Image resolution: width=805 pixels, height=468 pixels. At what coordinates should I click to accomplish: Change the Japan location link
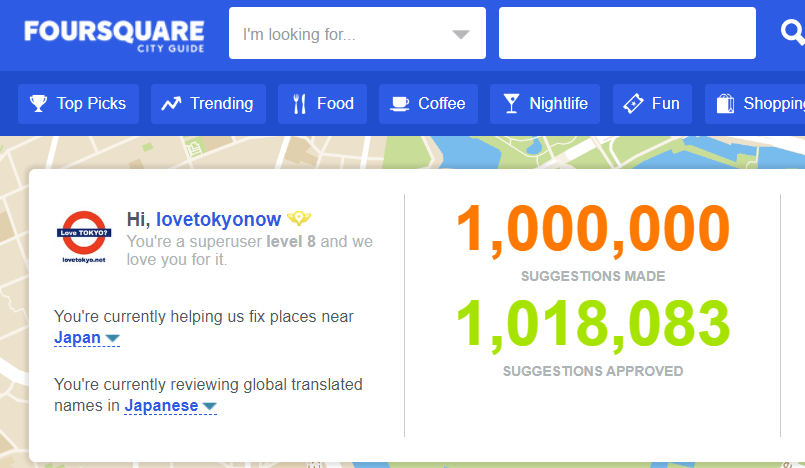click(x=87, y=338)
